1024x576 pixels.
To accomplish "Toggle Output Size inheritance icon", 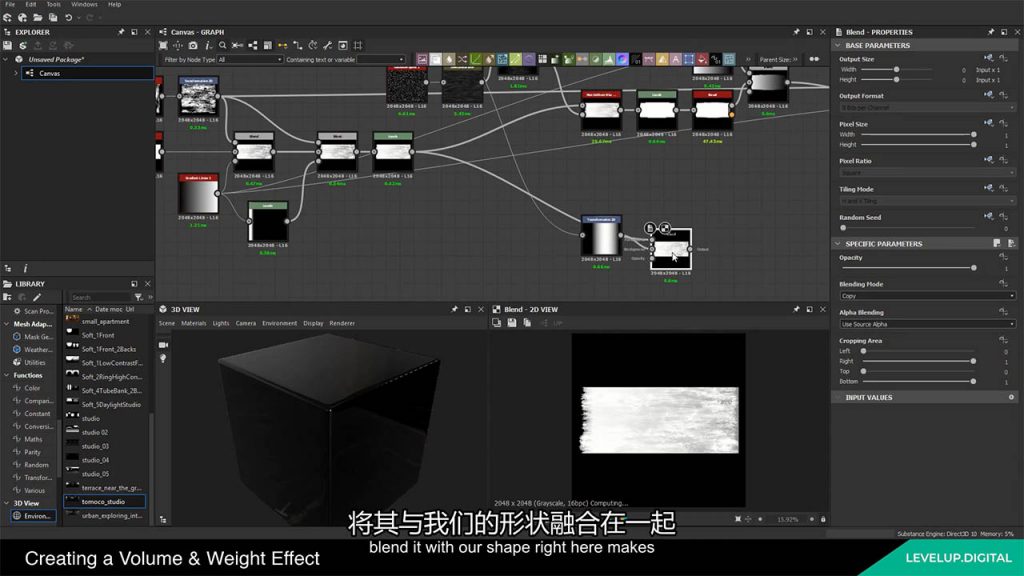I will pos(988,59).
